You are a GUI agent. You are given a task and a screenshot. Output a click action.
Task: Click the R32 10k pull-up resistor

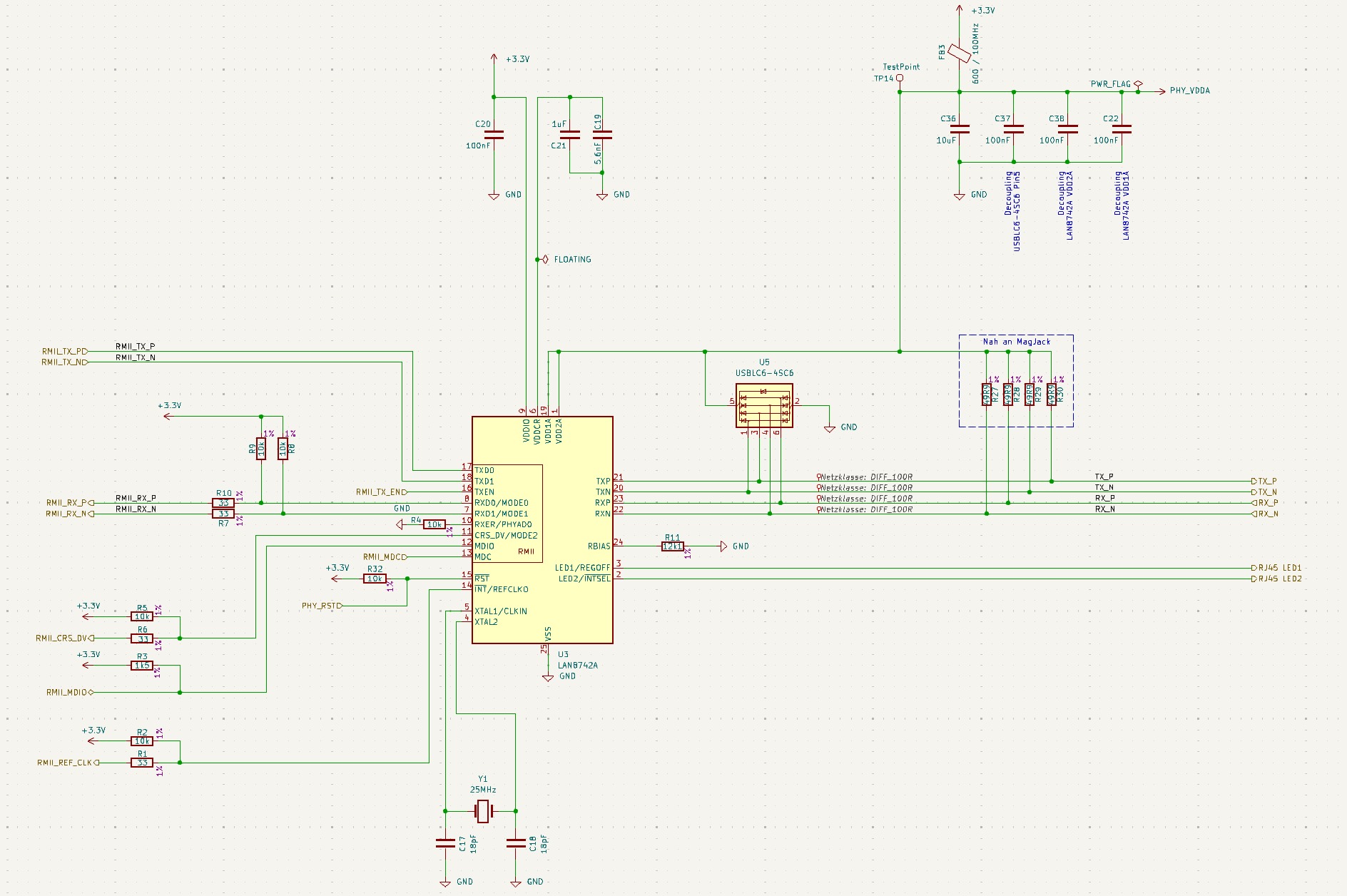375,579
